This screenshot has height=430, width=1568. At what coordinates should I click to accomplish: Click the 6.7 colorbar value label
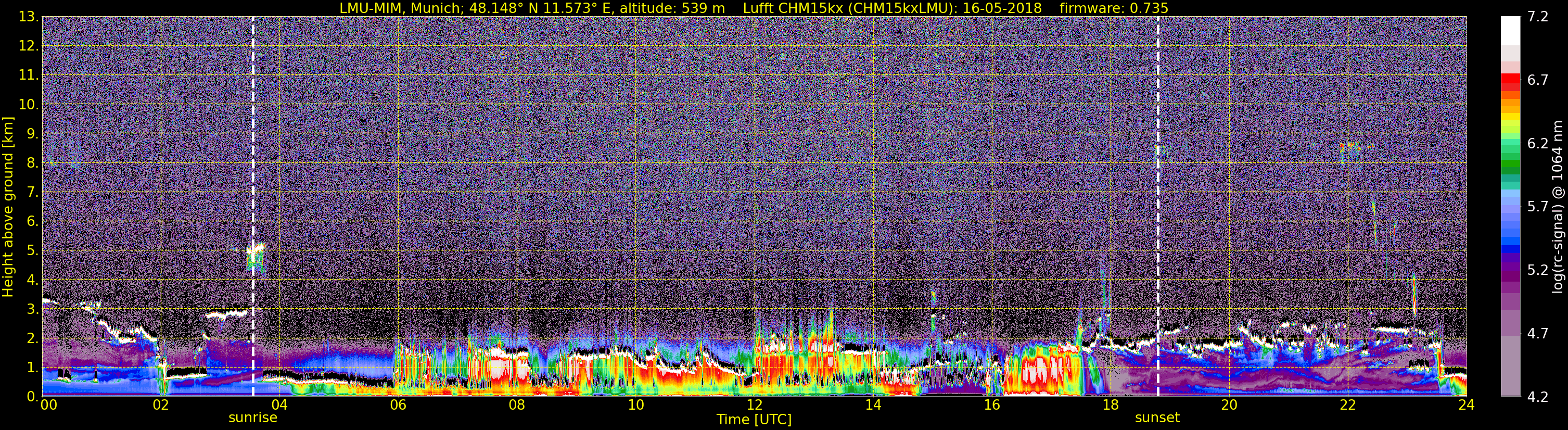coord(1538,80)
